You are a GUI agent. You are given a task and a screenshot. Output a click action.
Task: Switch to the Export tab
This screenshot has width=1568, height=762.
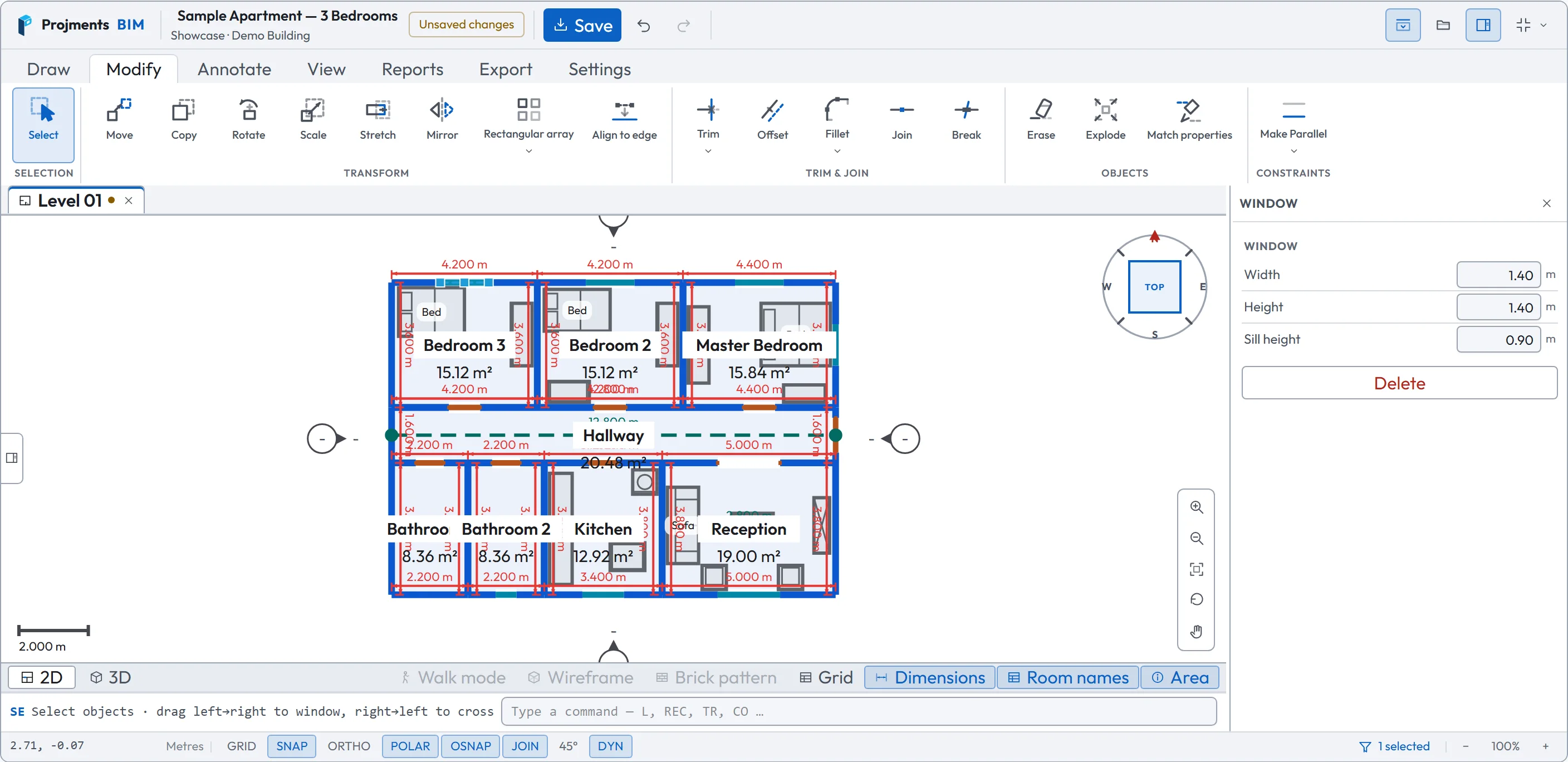click(x=505, y=70)
